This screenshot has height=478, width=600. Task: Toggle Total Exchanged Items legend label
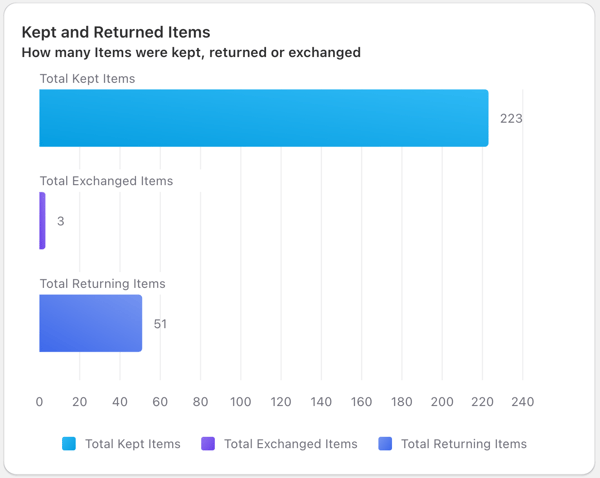(x=290, y=444)
